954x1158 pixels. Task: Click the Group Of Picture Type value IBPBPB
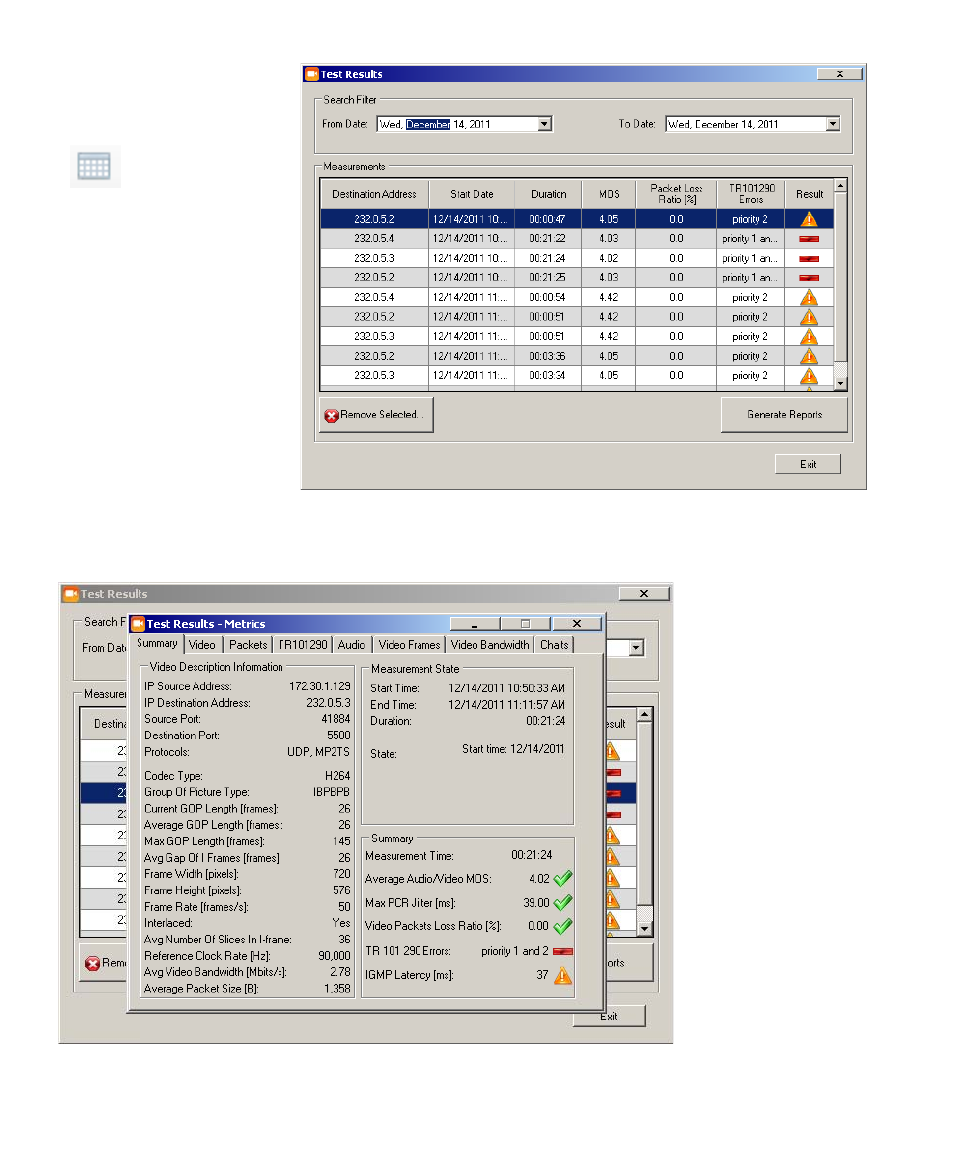tap(332, 792)
